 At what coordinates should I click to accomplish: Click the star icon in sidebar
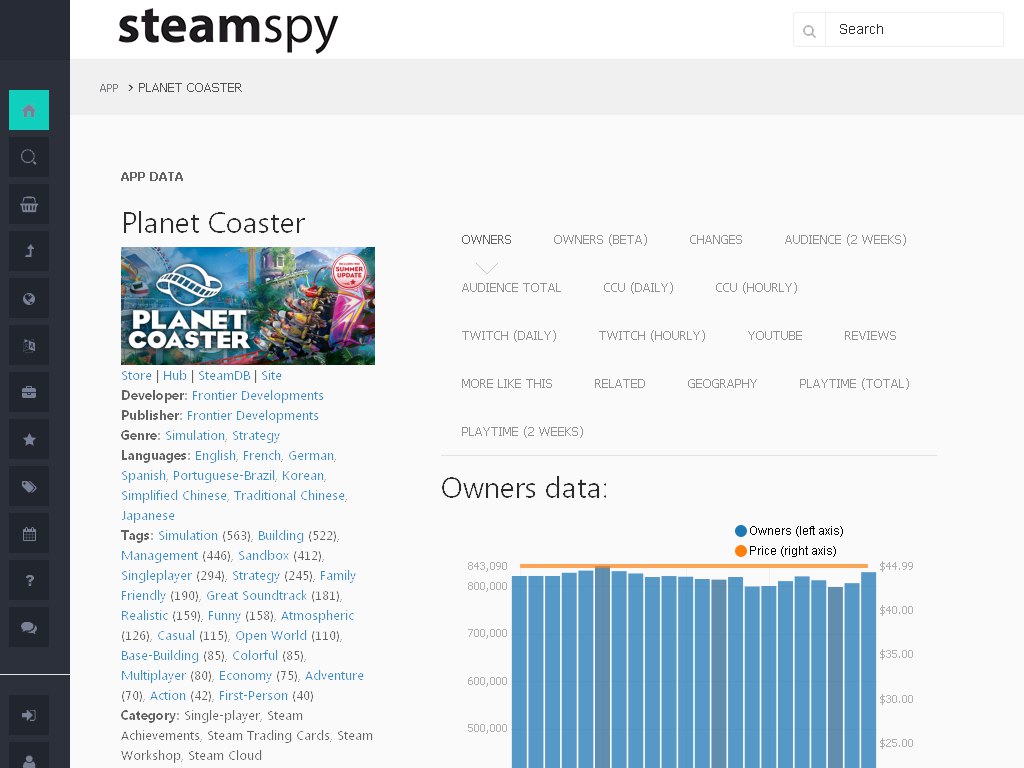click(x=29, y=440)
